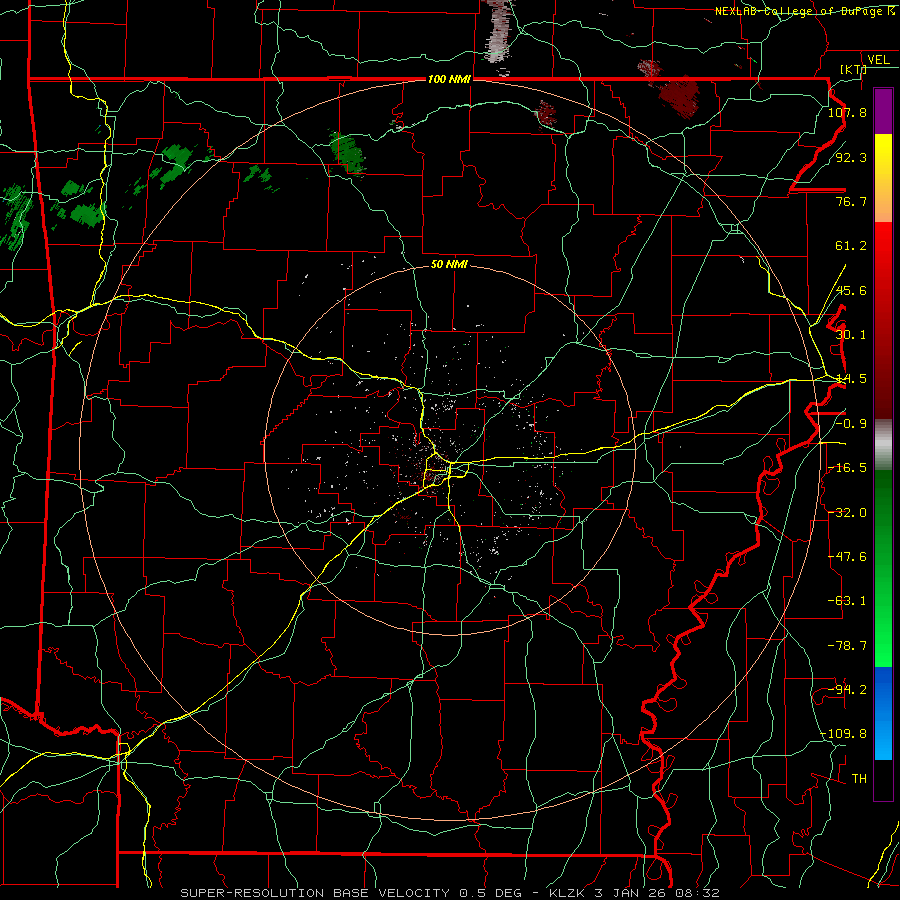Select the 45.6 legend value
900x900 pixels.
851,290
